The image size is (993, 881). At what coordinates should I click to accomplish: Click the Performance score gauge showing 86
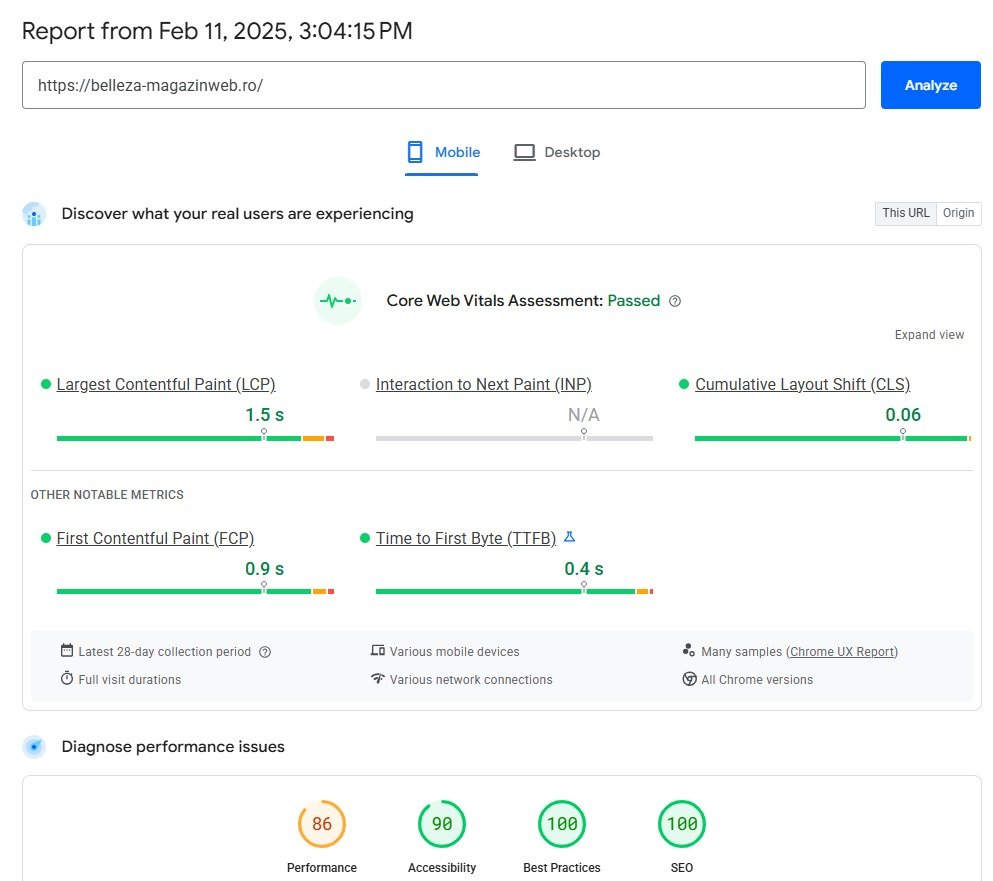pyautogui.click(x=321, y=824)
